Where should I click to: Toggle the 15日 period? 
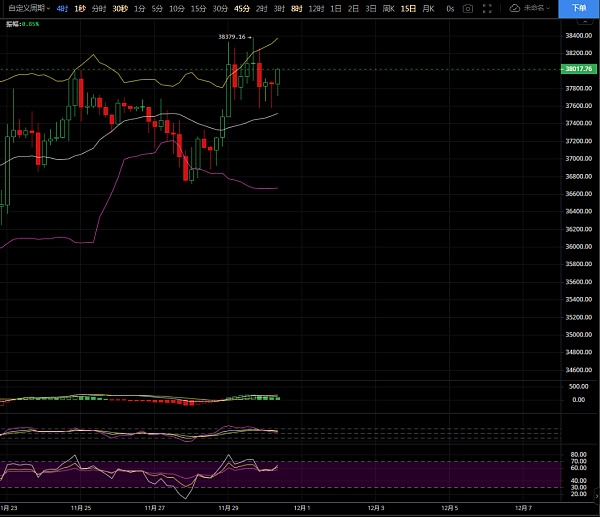tap(408, 8)
